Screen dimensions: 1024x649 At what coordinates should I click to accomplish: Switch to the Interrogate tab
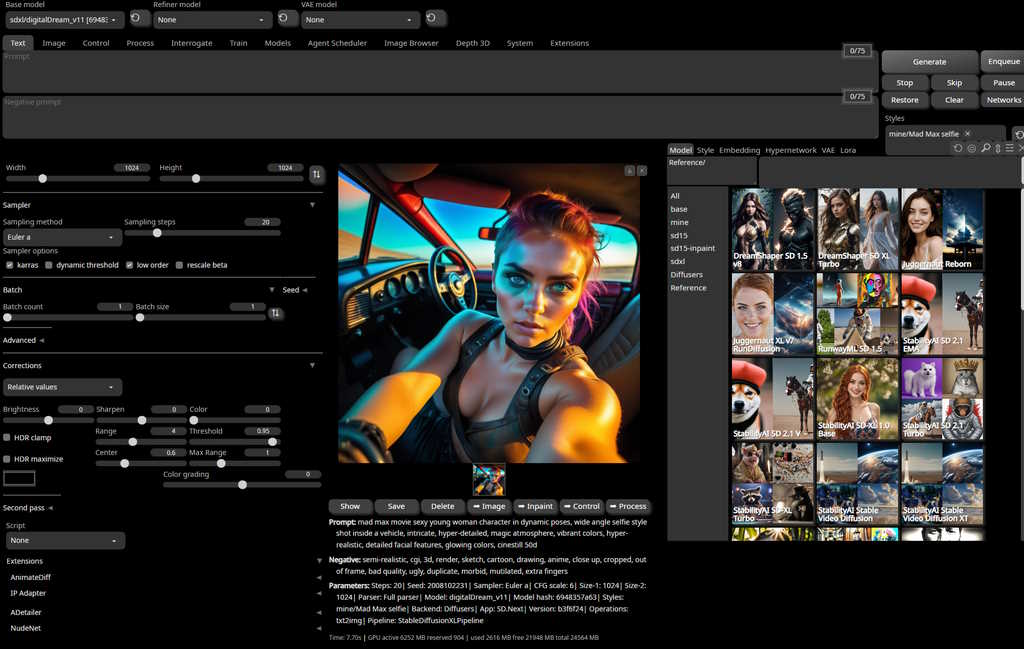click(191, 43)
